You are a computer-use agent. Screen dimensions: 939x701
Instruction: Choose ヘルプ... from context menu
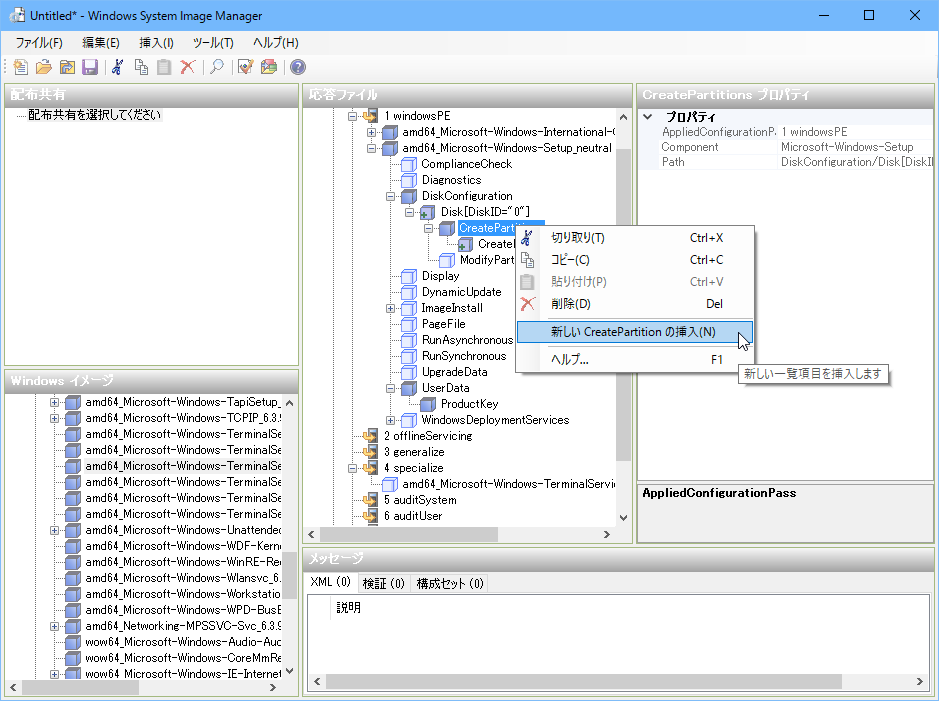click(x=634, y=359)
